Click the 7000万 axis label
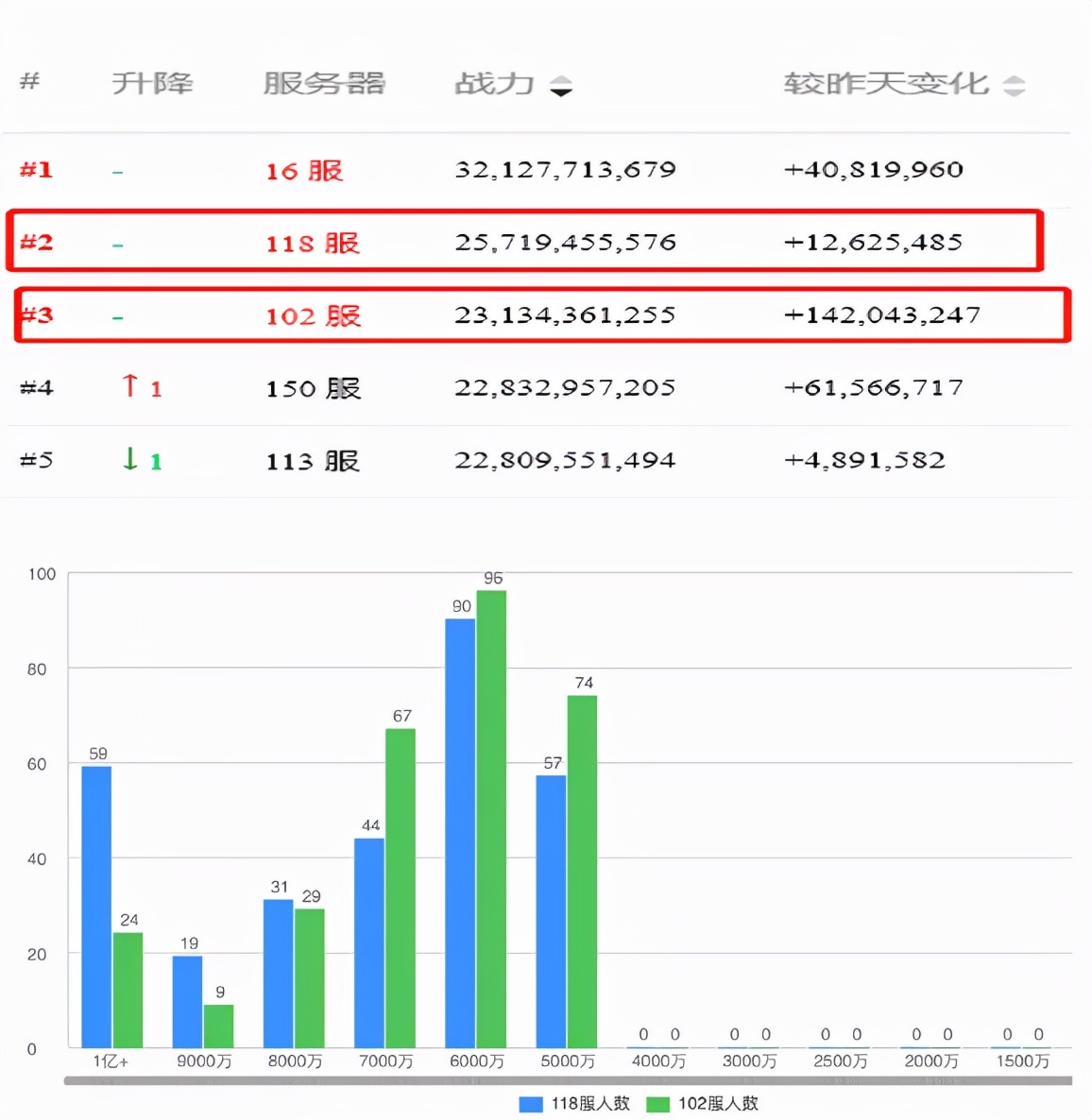1092x1120 pixels. 386,1061
